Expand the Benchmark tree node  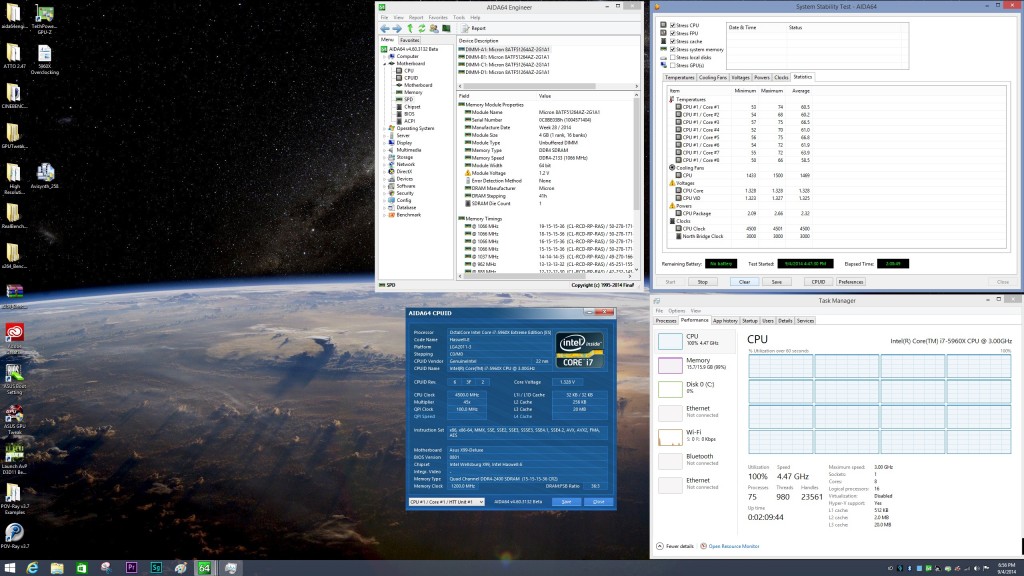click(385, 214)
